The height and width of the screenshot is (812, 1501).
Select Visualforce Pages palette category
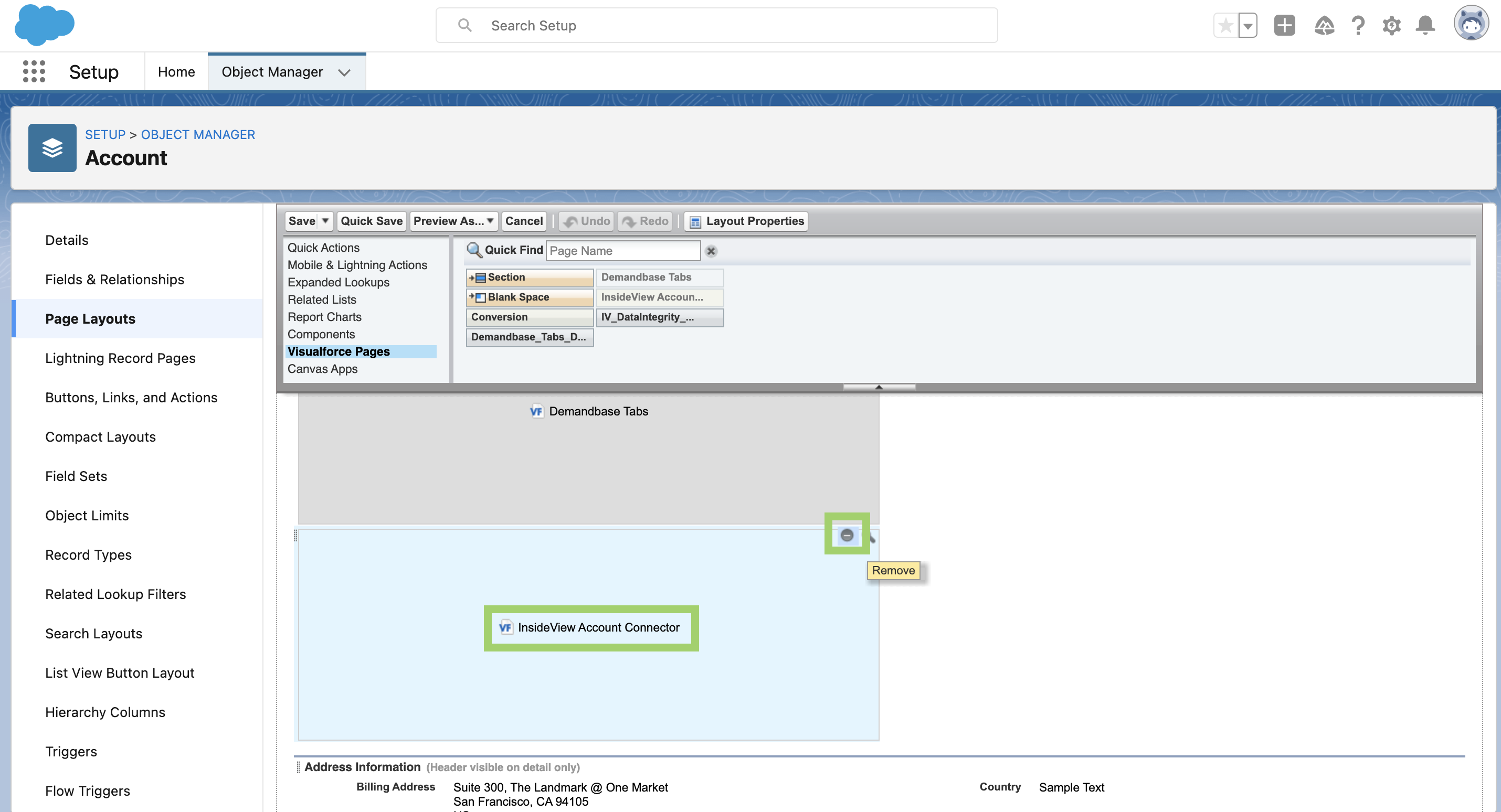pos(361,351)
